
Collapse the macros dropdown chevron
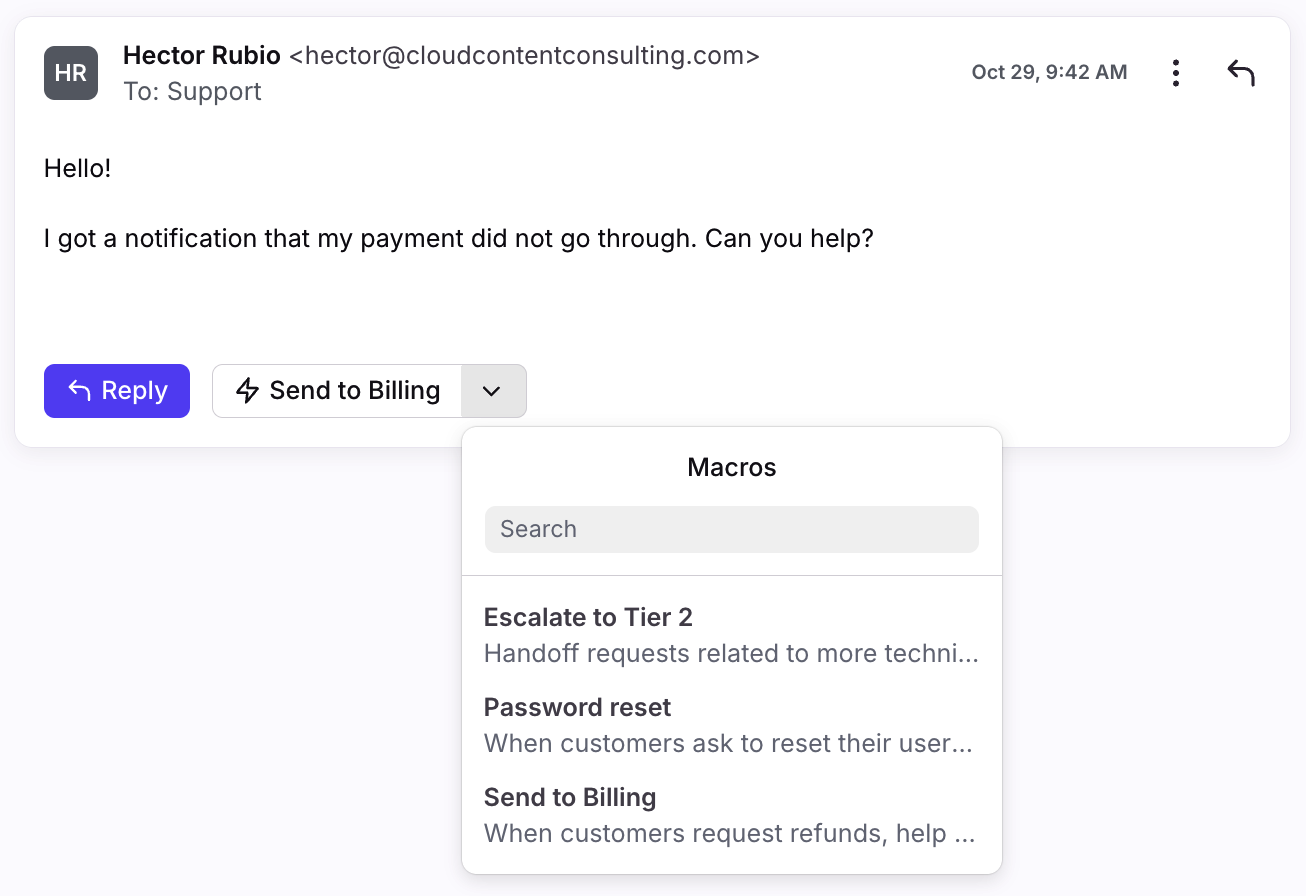pyautogui.click(x=491, y=391)
